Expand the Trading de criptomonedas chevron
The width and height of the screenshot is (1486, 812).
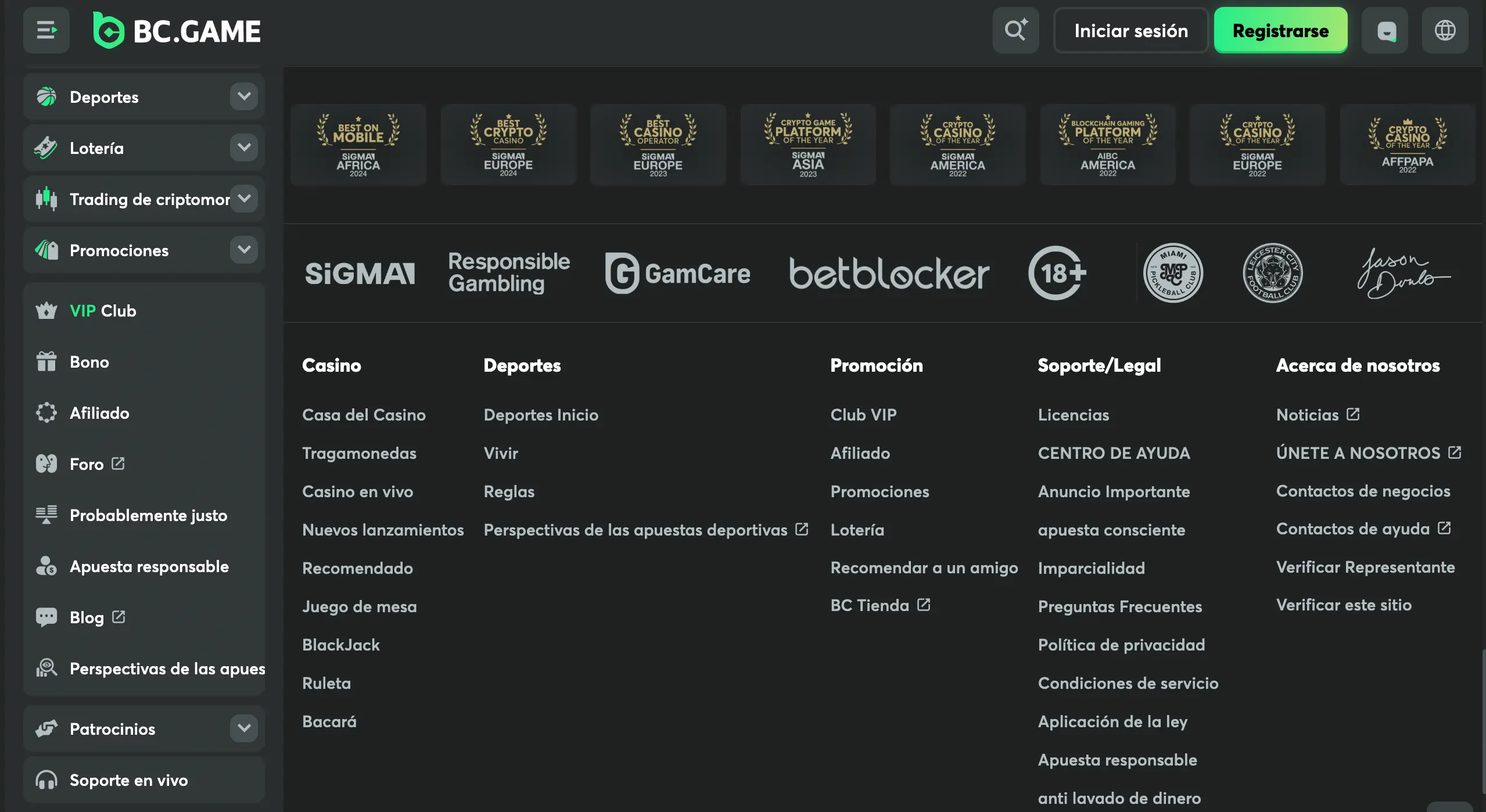(244, 199)
